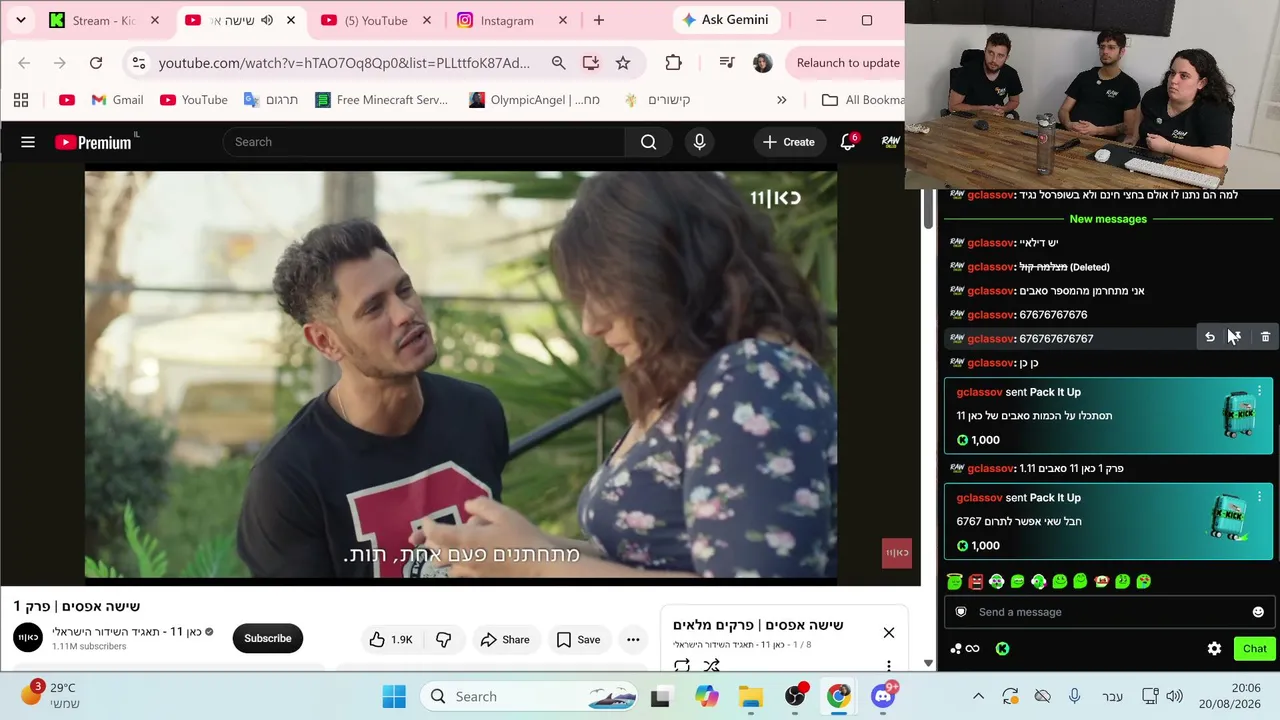
Task: Reload the page in Chrome
Action: pyautogui.click(x=96, y=63)
